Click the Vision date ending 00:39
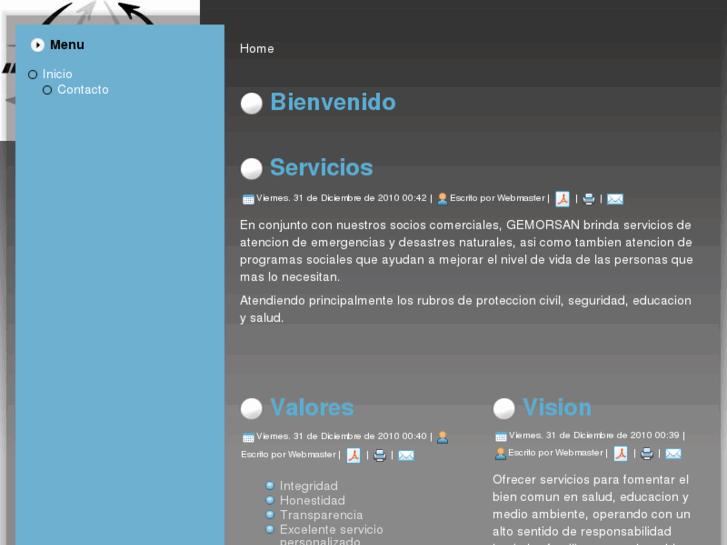This screenshot has height=545, width=727. (594, 435)
